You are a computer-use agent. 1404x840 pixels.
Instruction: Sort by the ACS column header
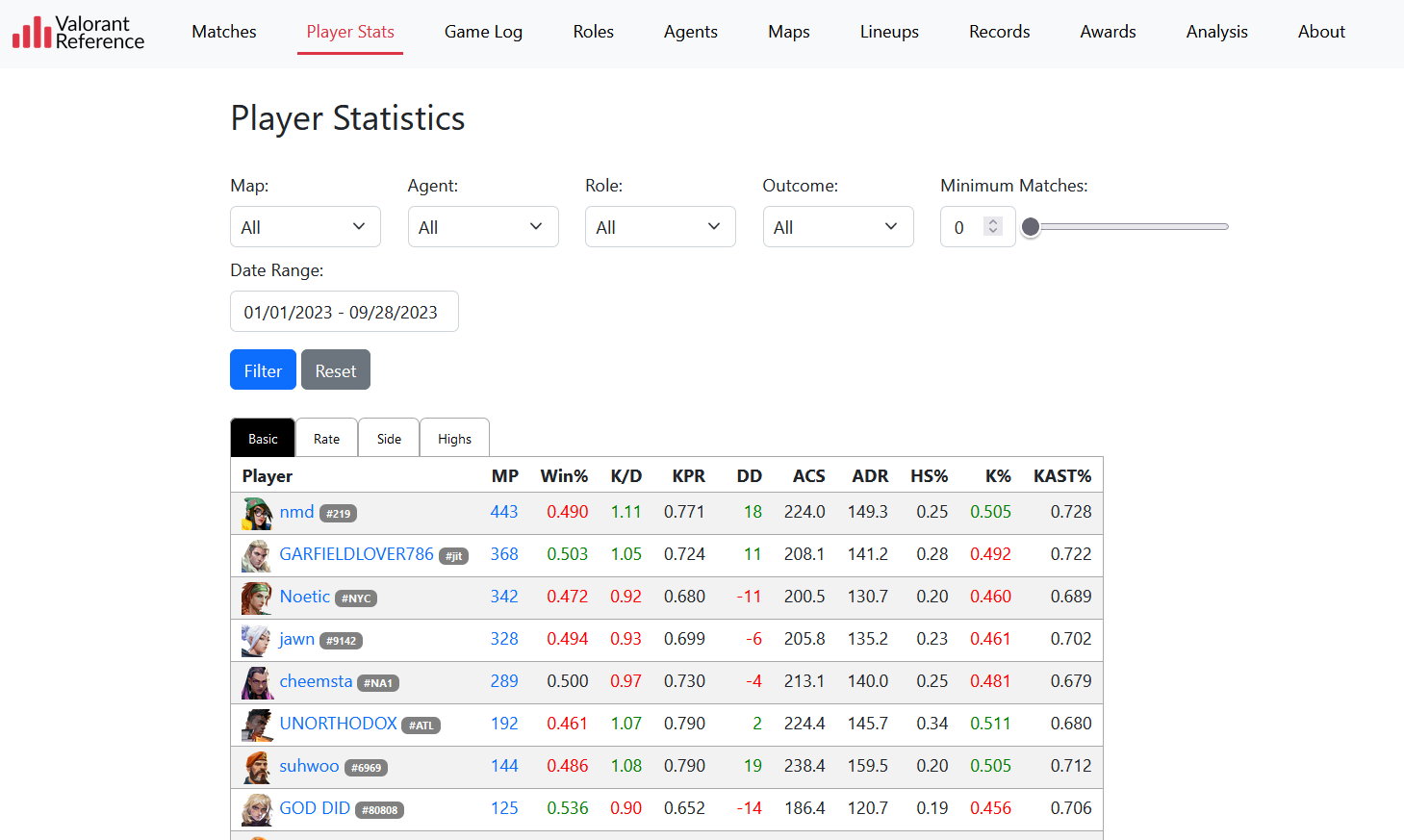tap(809, 476)
